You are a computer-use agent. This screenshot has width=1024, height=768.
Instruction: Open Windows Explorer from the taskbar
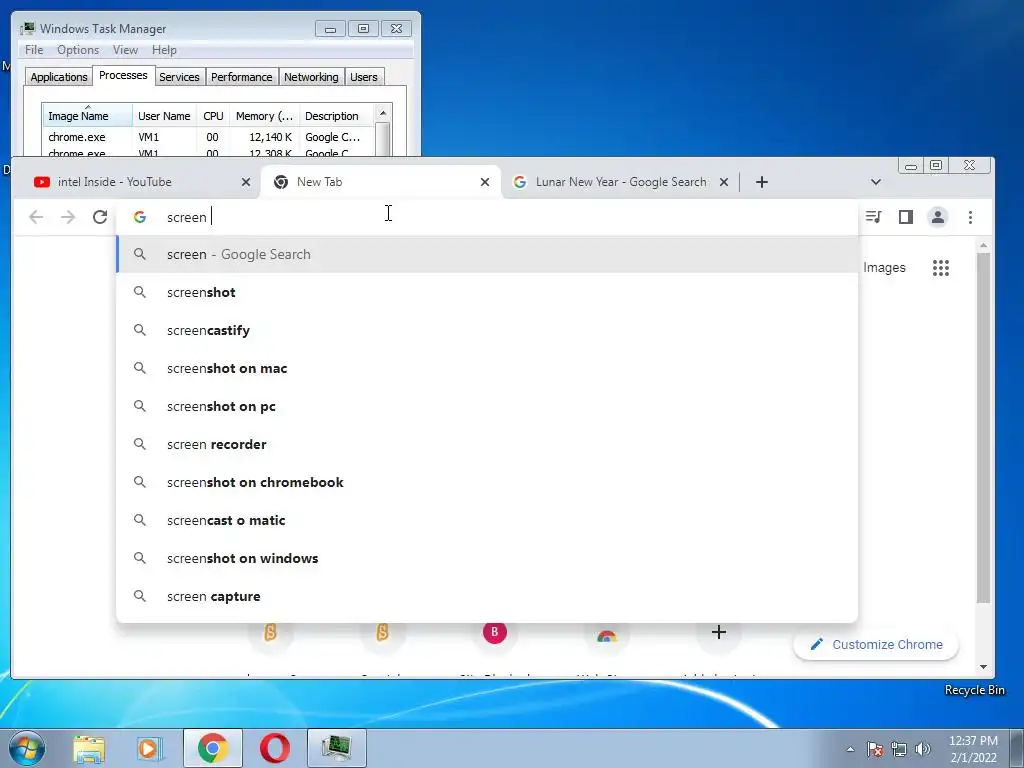point(89,748)
